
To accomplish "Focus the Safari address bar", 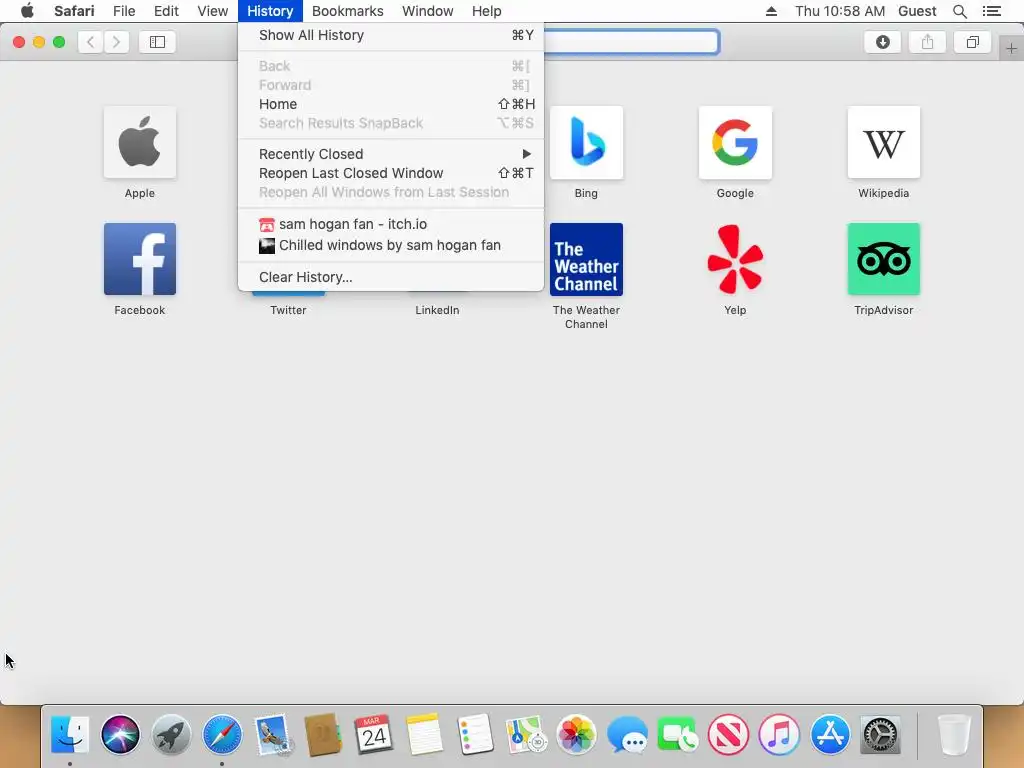I will tap(631, 42).
